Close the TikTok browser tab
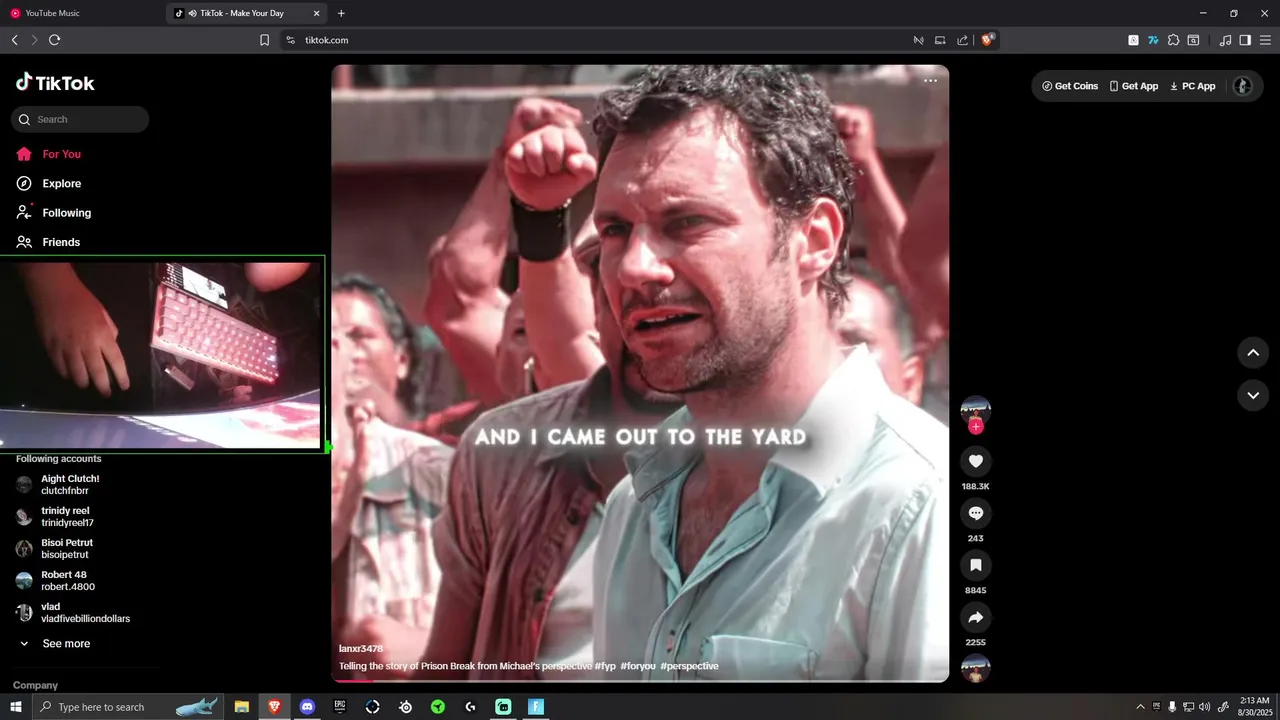The height and width of the screenshot is (720, 1280). pyautogui.click(x=317, y=13)
